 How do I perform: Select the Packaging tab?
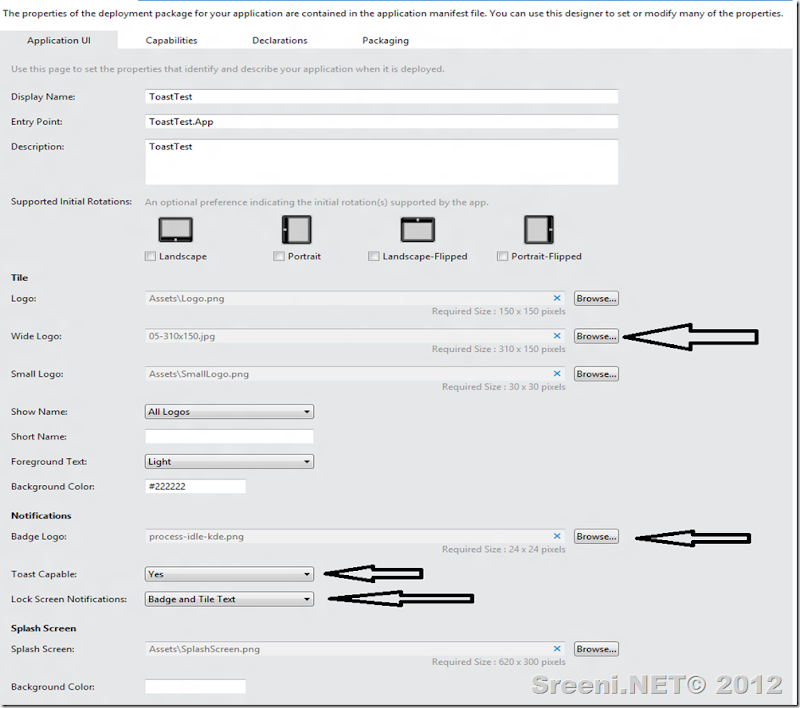click(385, 40)
